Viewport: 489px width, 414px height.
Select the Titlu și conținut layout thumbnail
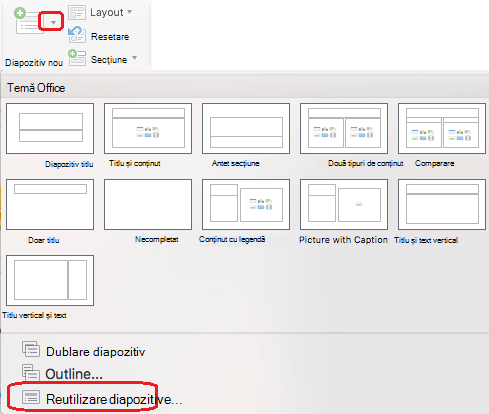coord(148,128)
